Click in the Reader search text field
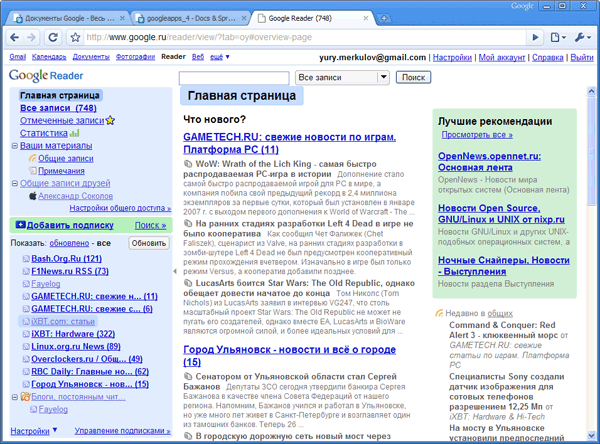This screenshot has width=600, height=444. coord(234,78)
